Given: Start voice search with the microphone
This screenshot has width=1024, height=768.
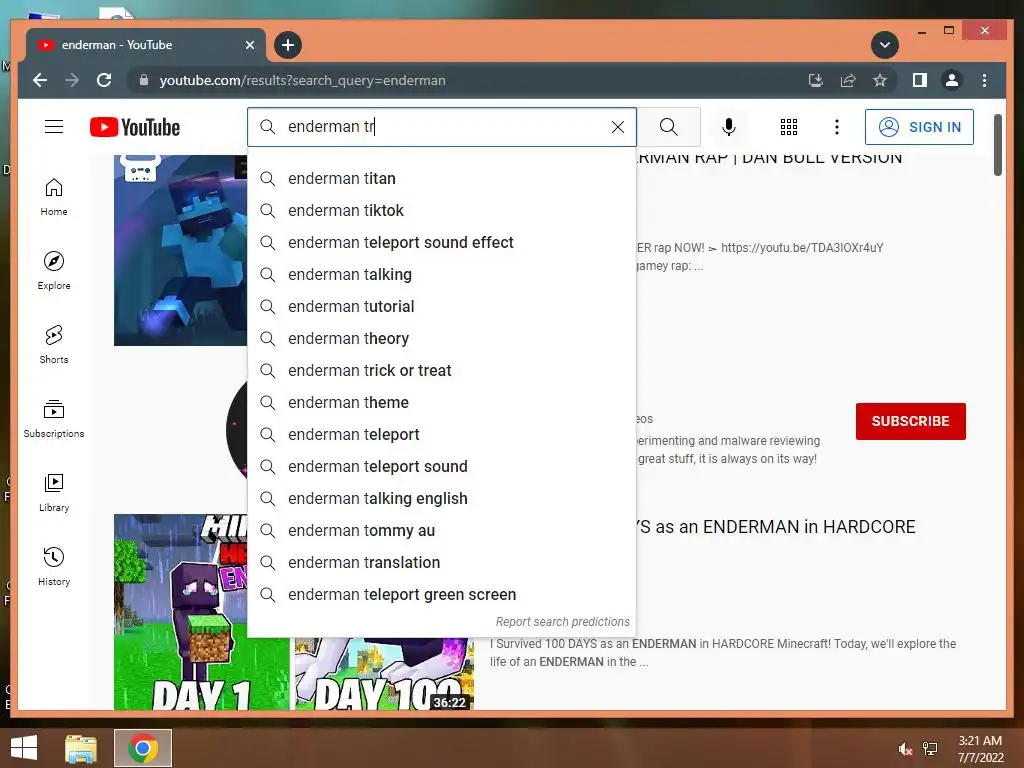Looking at the screenshot, I should pyautogui.click(x=729, y=127).
